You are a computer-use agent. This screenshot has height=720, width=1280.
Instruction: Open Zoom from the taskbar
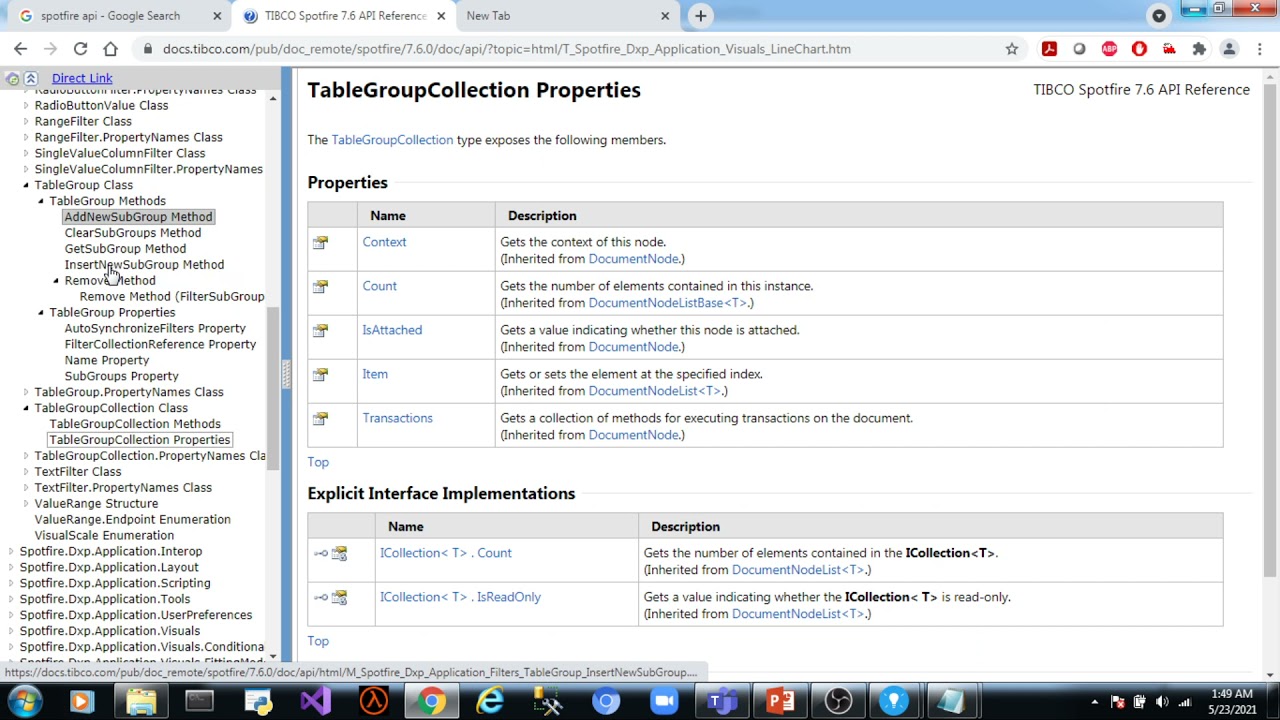(664, 701)
